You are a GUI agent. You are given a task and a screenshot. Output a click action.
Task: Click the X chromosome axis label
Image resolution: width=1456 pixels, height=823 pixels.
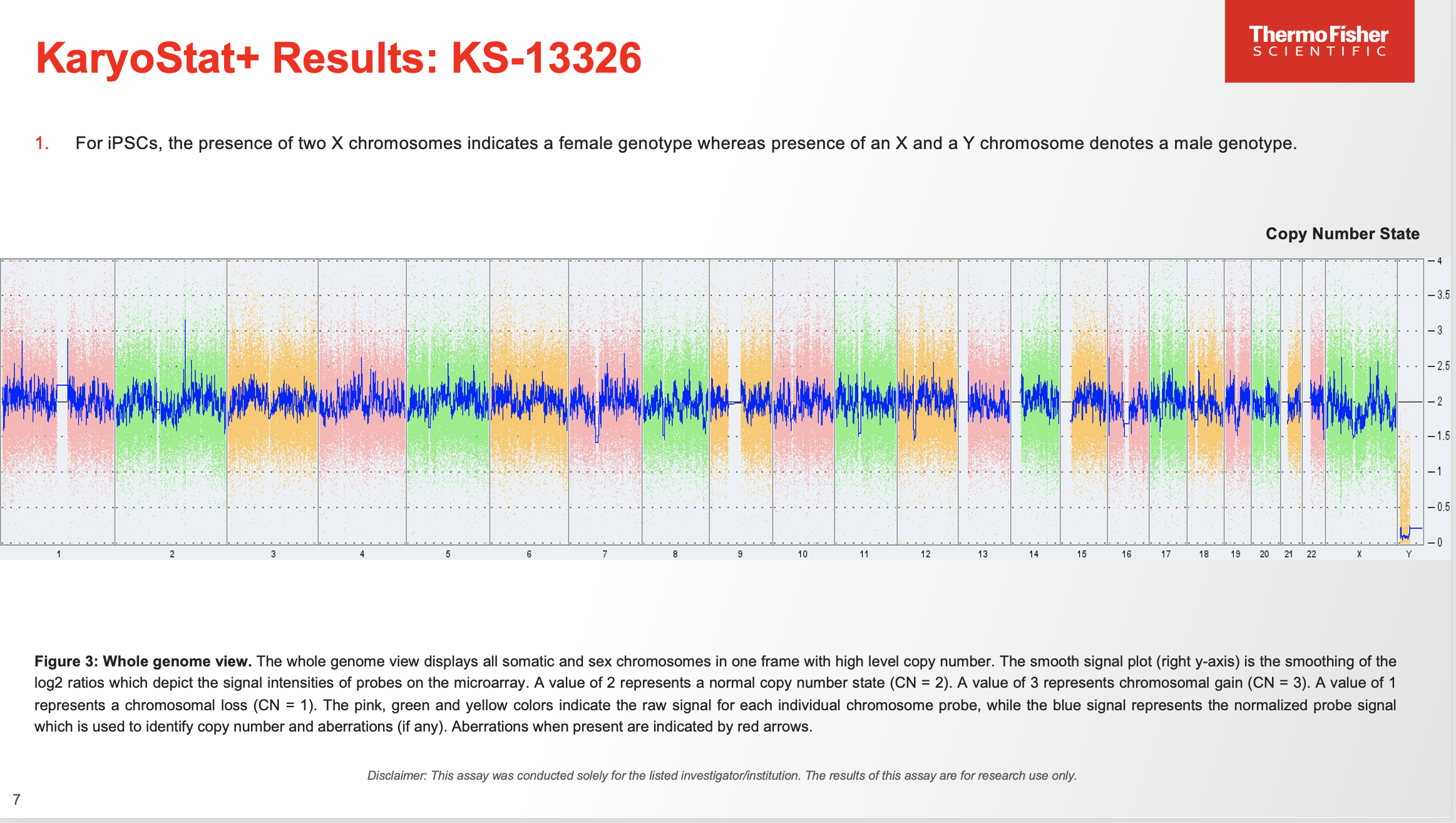1359,554
